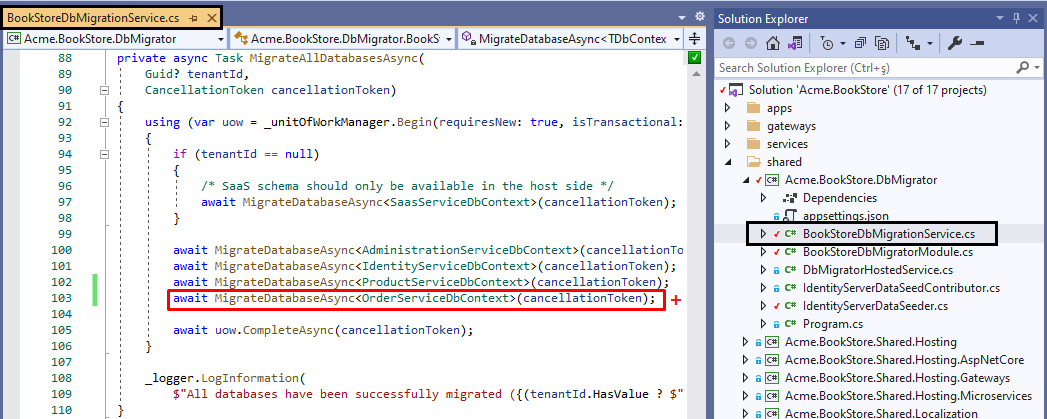Collapse the using block at line 92

(x=103, y=122)
